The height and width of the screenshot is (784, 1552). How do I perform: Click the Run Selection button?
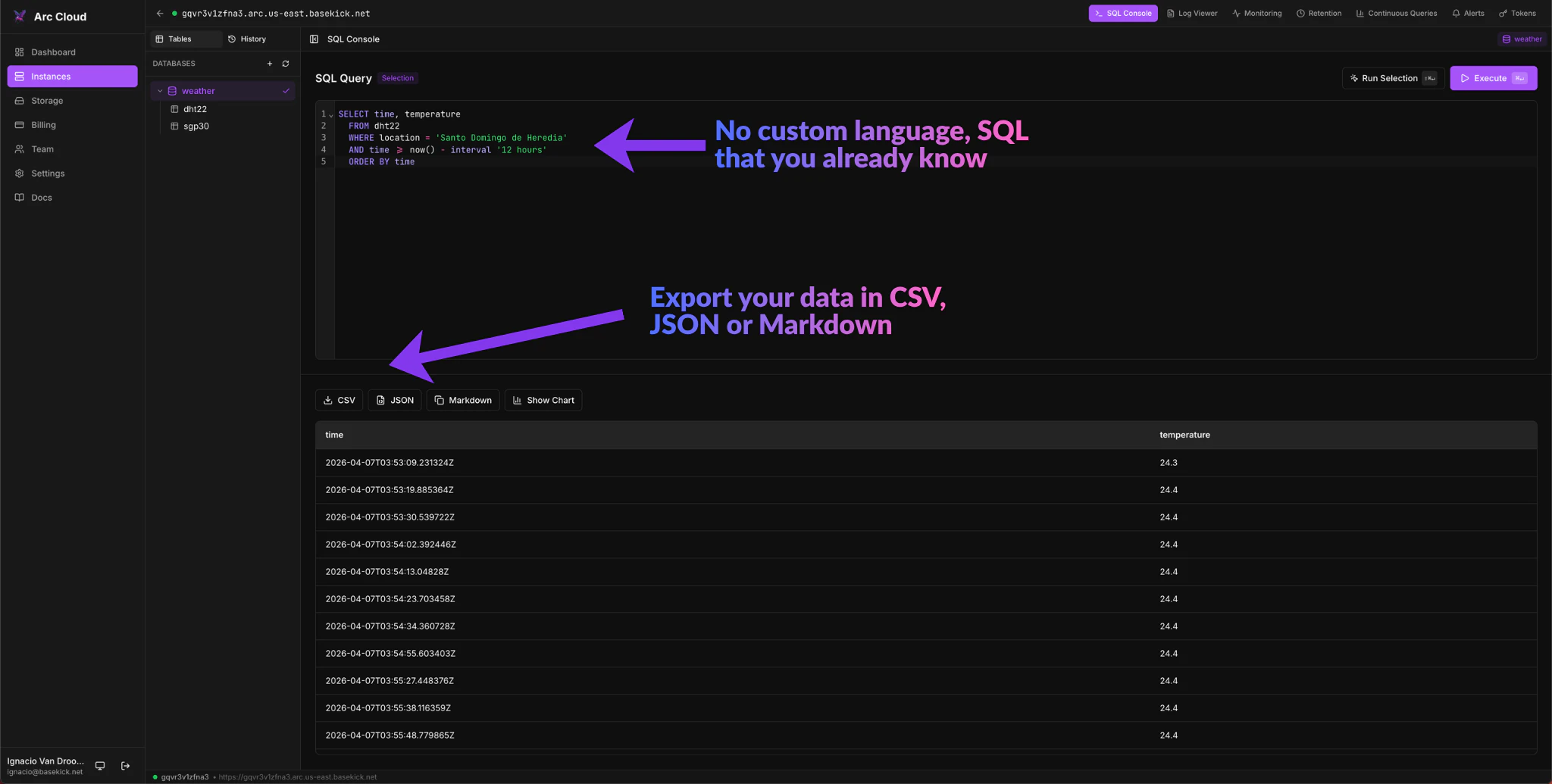click(x=1393, y=78)
